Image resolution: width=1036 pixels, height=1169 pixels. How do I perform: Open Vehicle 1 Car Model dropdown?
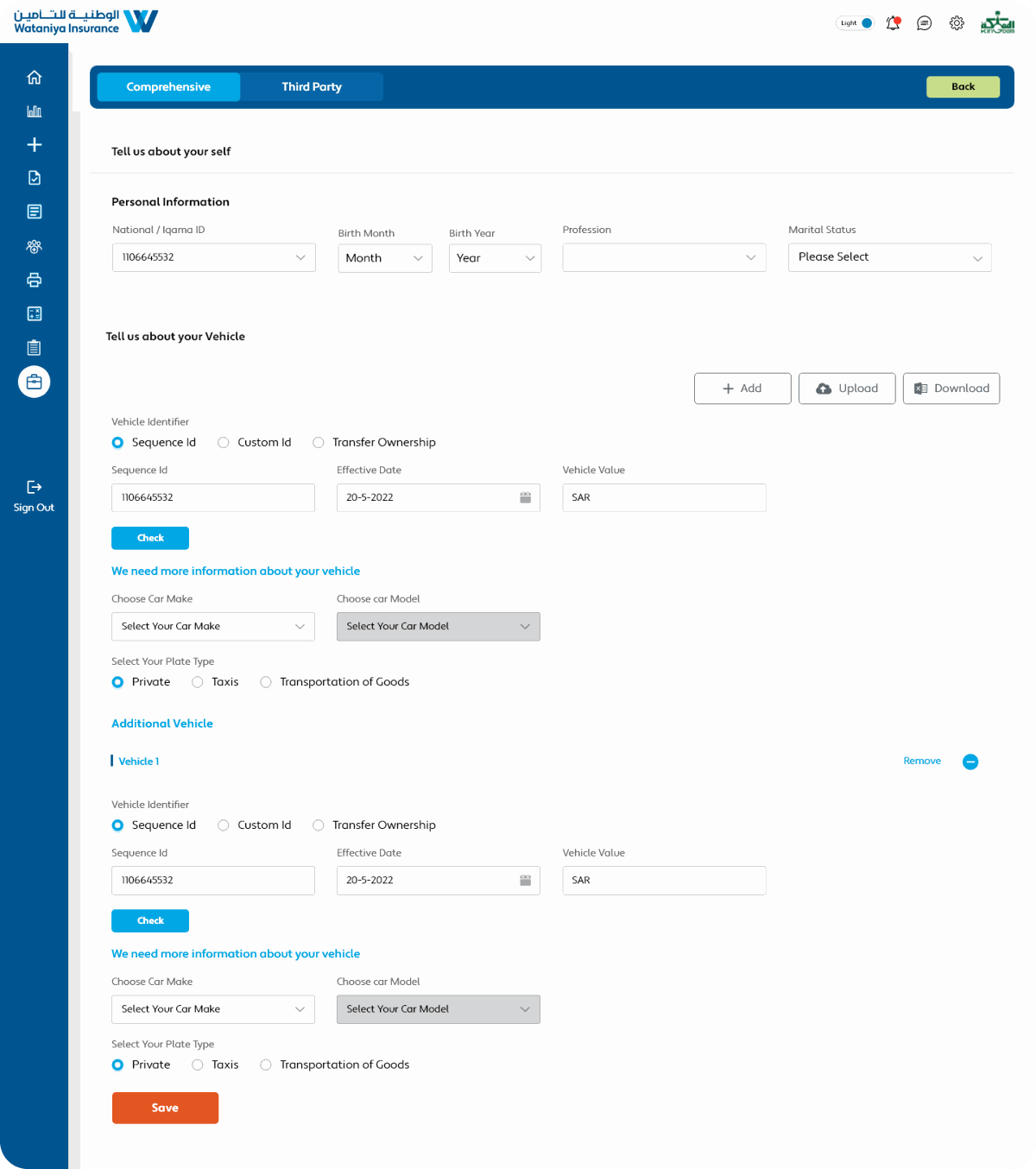coord(438,1009)
